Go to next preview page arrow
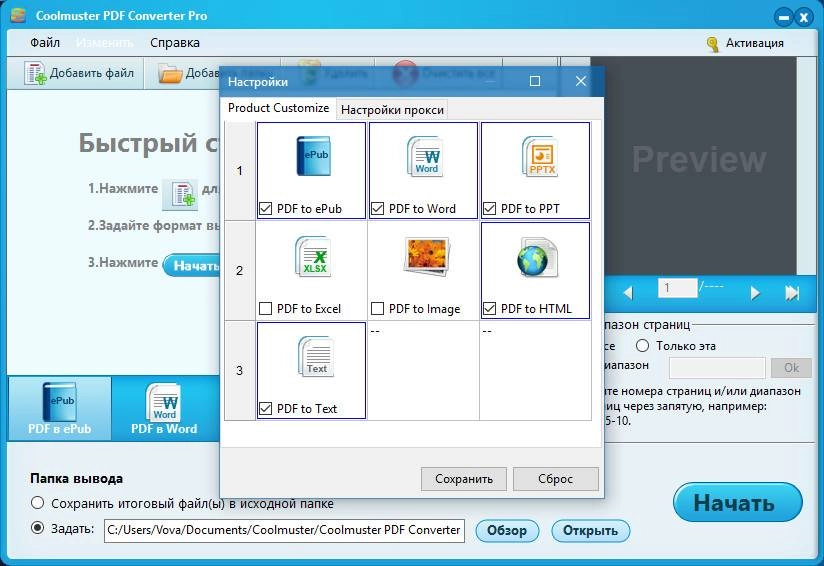This screenshot has width=824, height=566. [x=755, y=293]
